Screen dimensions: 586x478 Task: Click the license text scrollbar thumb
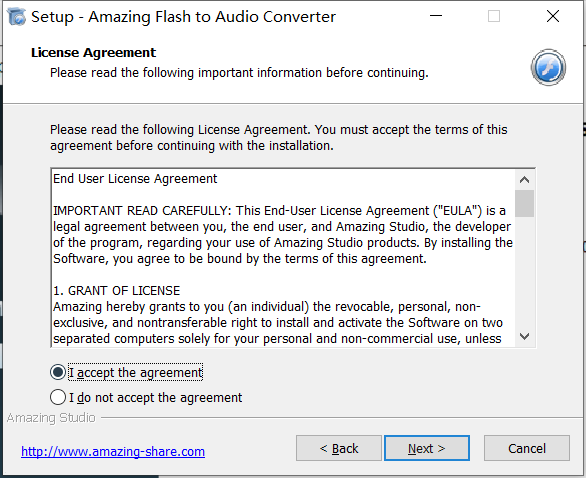pos(524,203)
